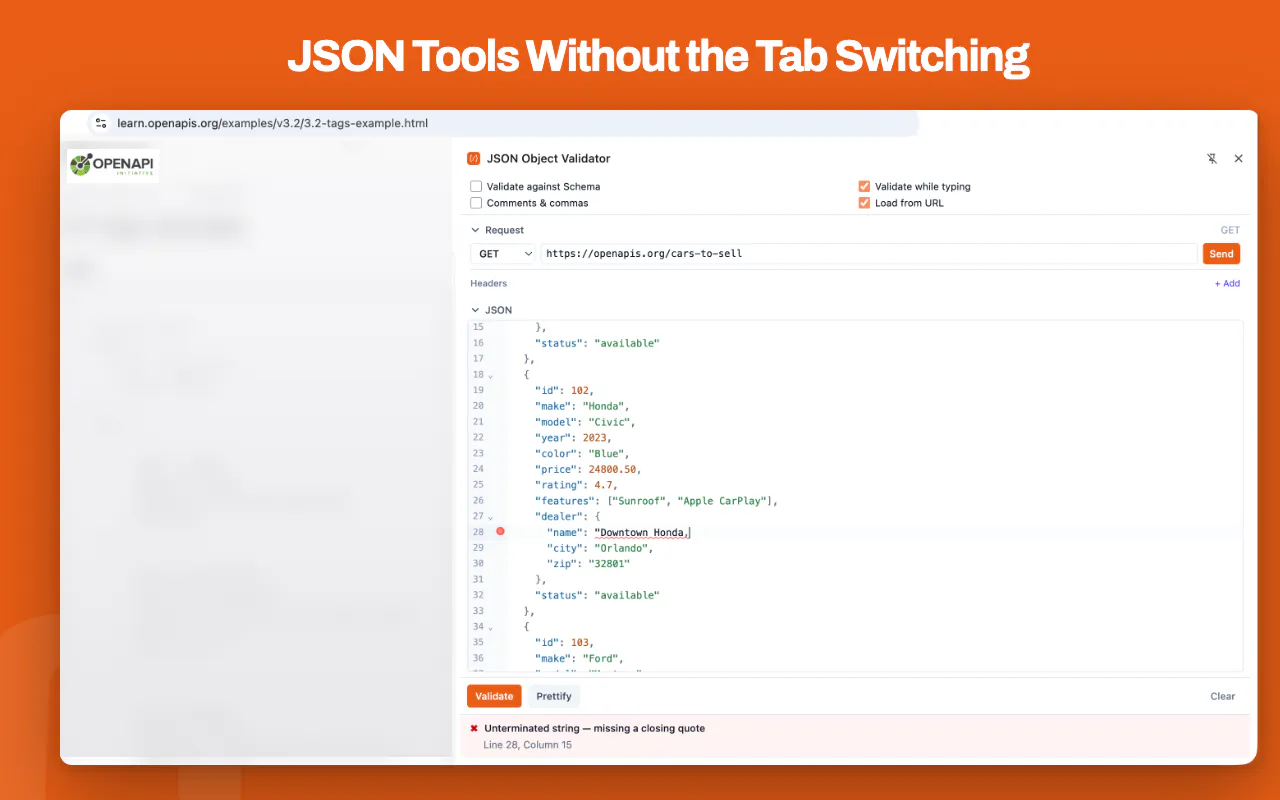
Task: Click the OpenAPI Initiative logo
Action: coord(113,166)
